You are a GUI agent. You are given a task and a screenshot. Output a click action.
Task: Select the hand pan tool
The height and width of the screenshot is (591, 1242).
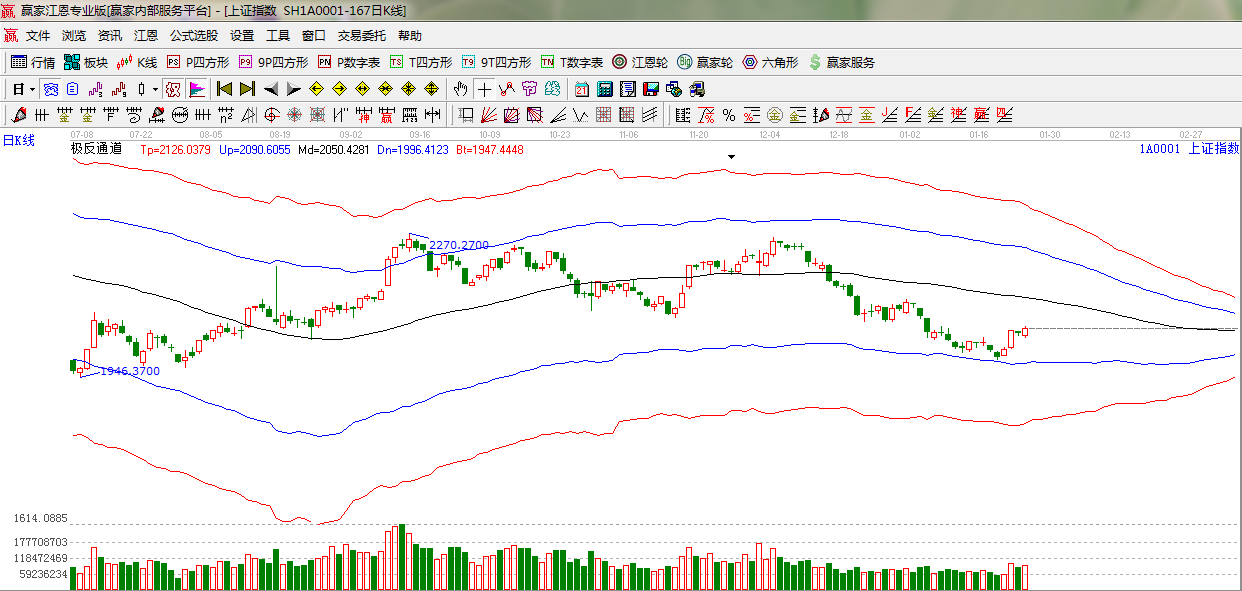click(x=460, y=89)
